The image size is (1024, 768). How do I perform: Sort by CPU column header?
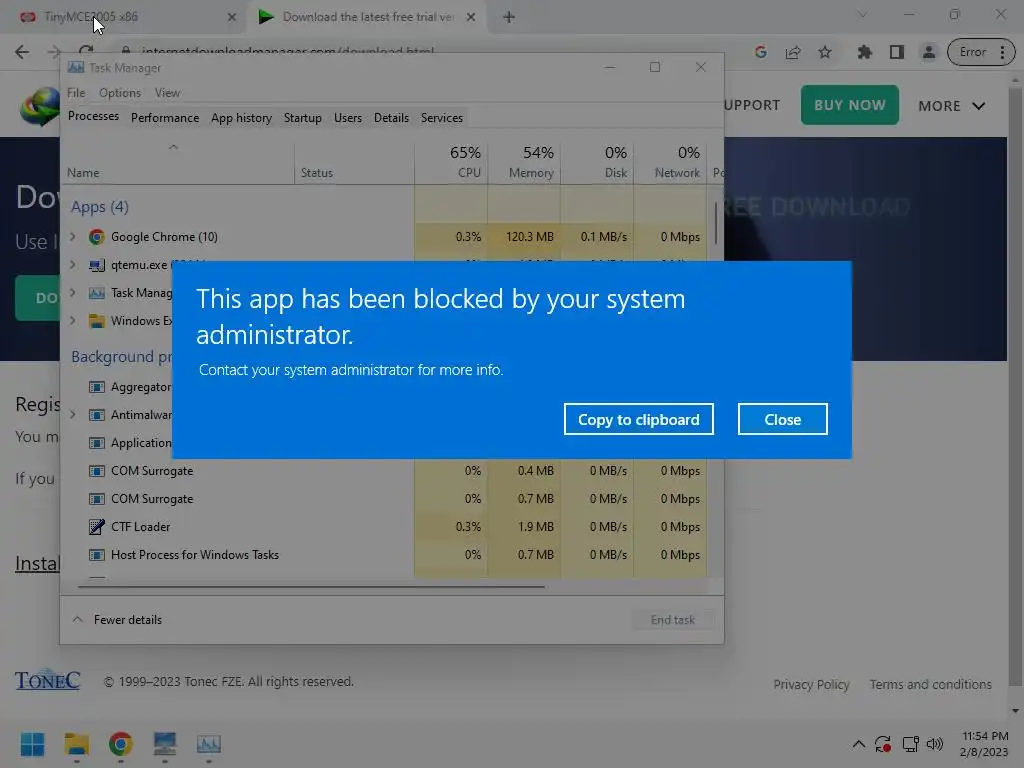[451, 162]
